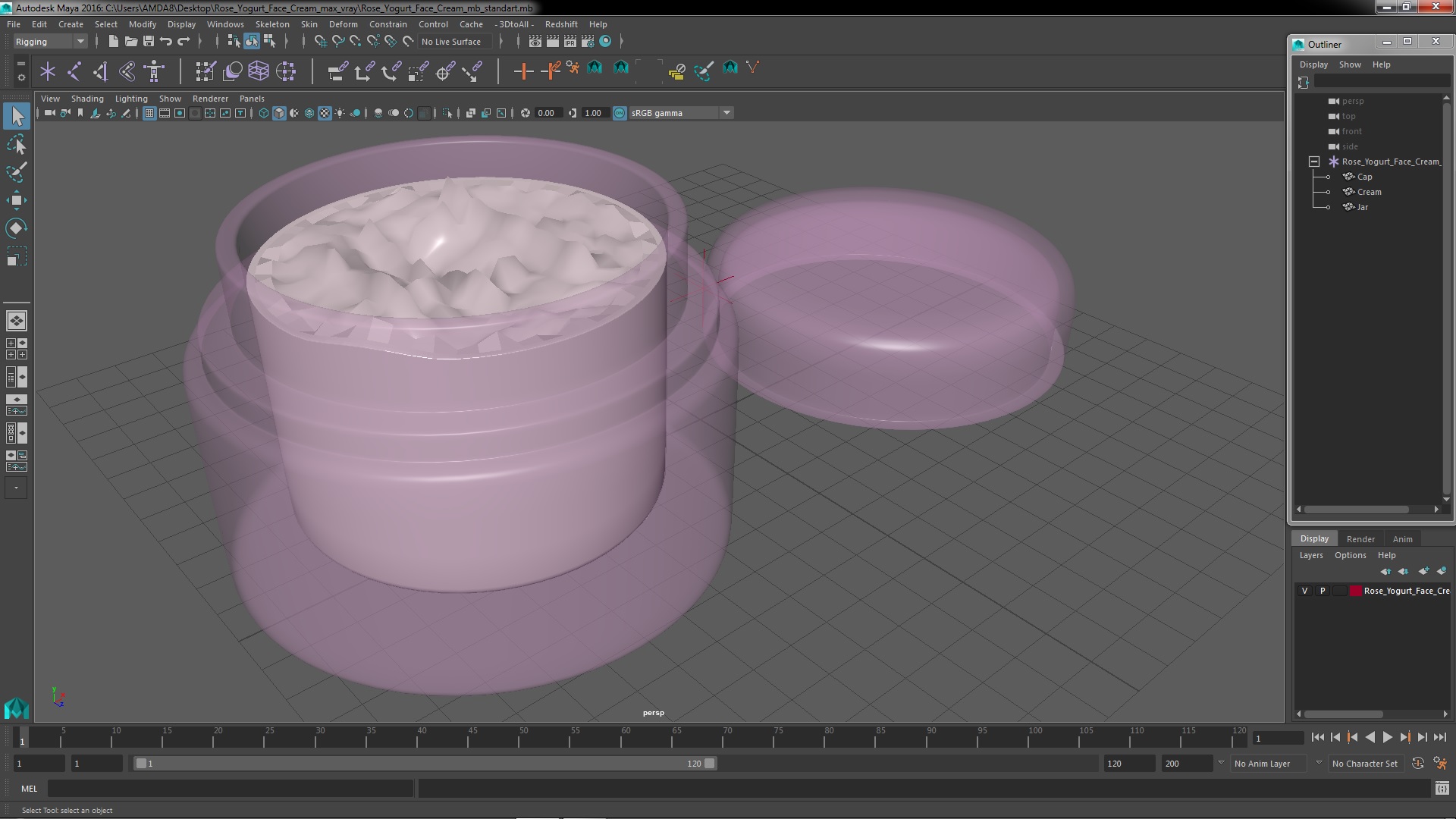This screenshot has width=1456, height=819.
Task: Open the HumanIK character figure icon
Action: [x=154, y=71]
